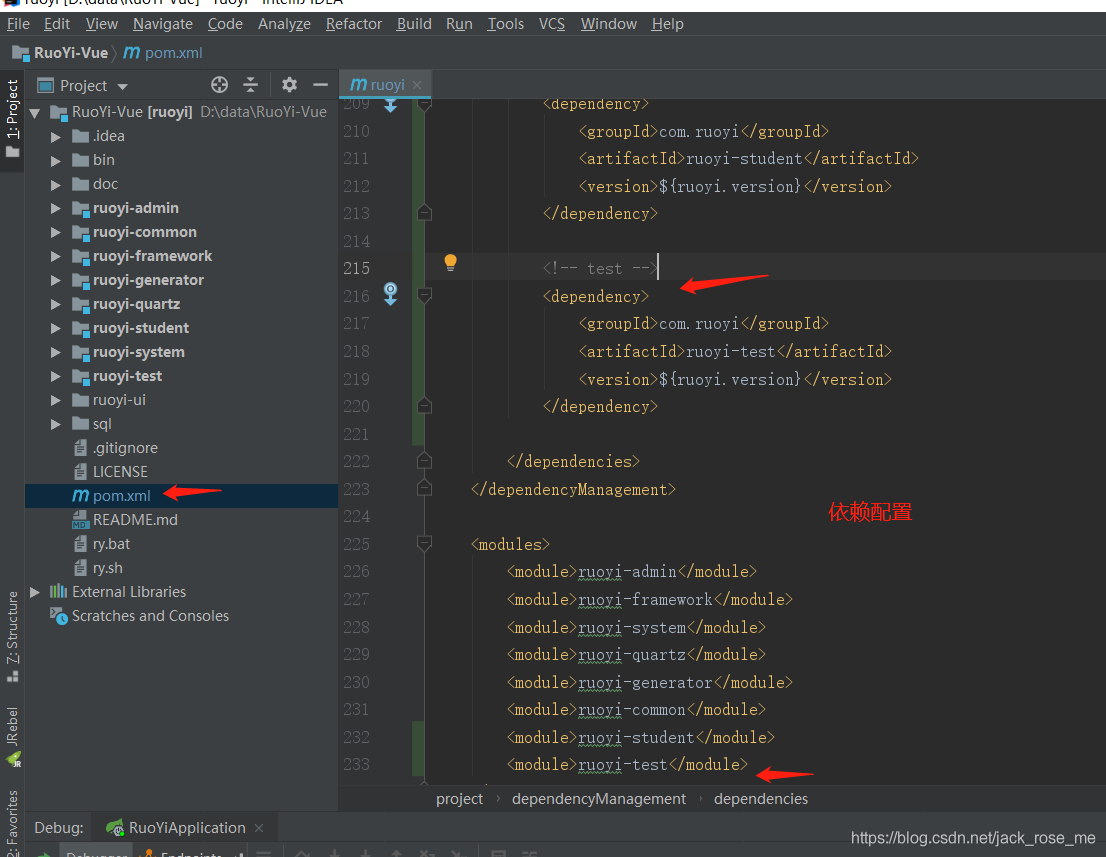Screen dimensions: 1106x857
Task: Click the Locate/Scroll from Source target icon
Action: 219,85
